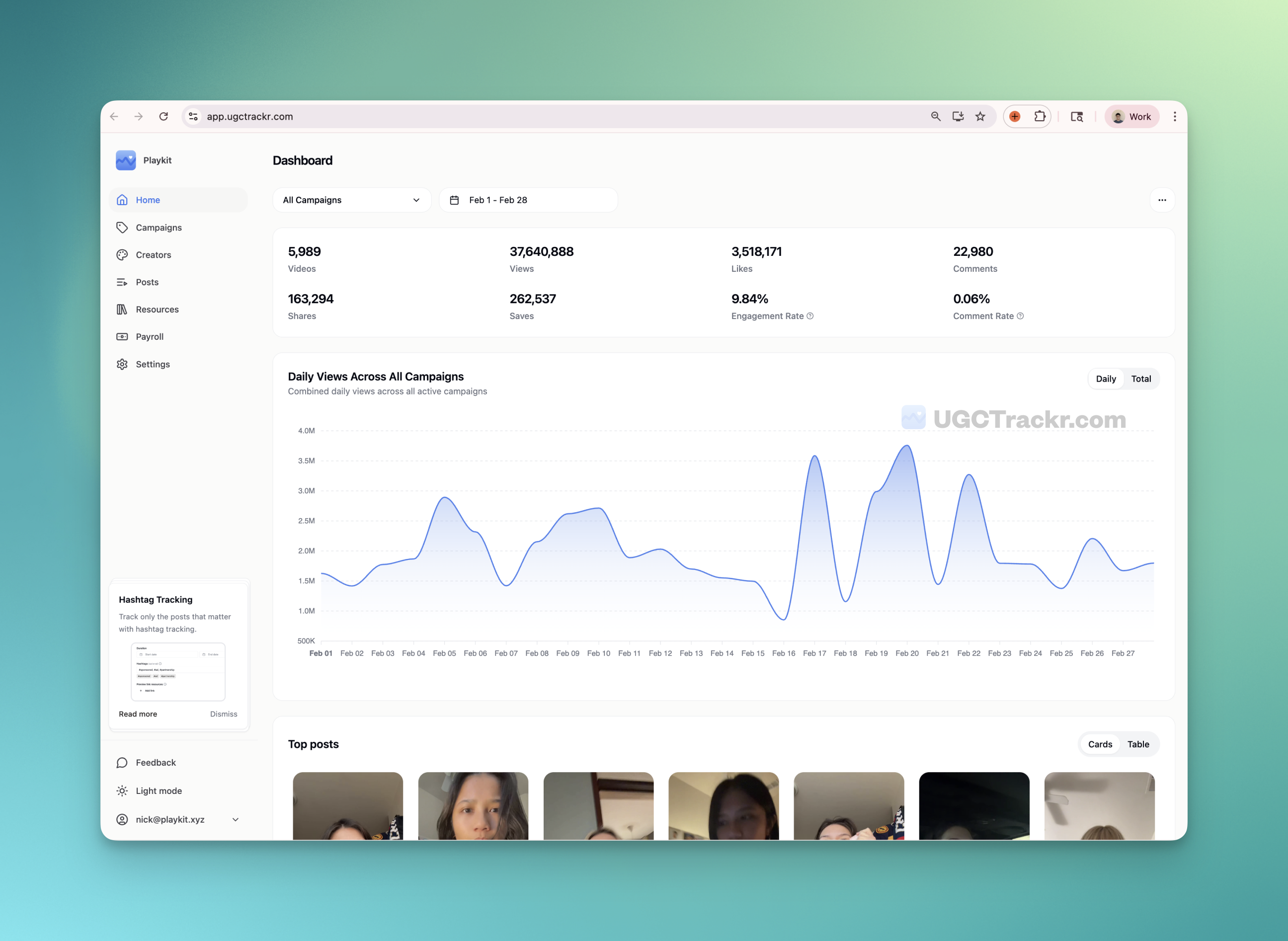Switch Top posts to Table view
Screen dimensions: 1288x941
coord(1137,744)
